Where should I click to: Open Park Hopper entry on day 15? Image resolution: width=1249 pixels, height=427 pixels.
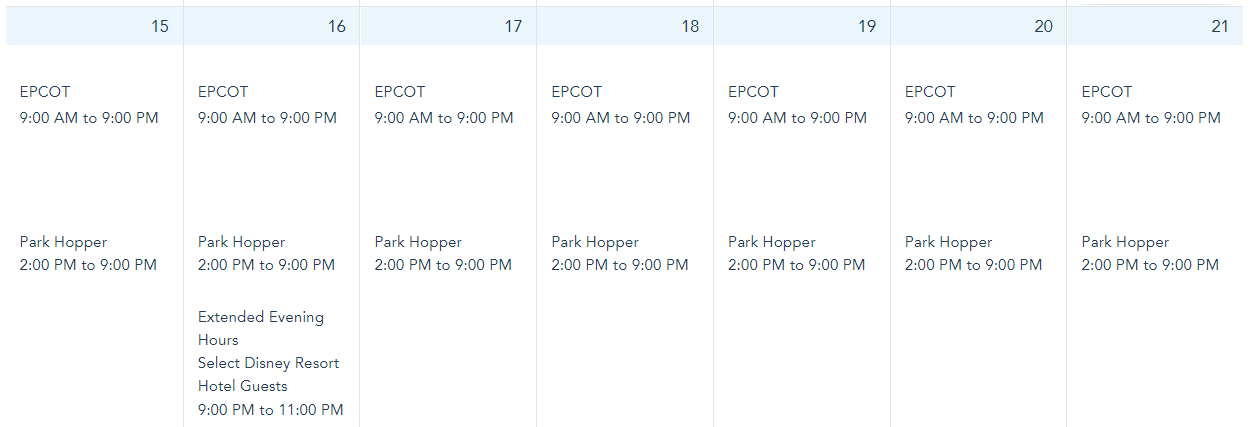[63, 242]
